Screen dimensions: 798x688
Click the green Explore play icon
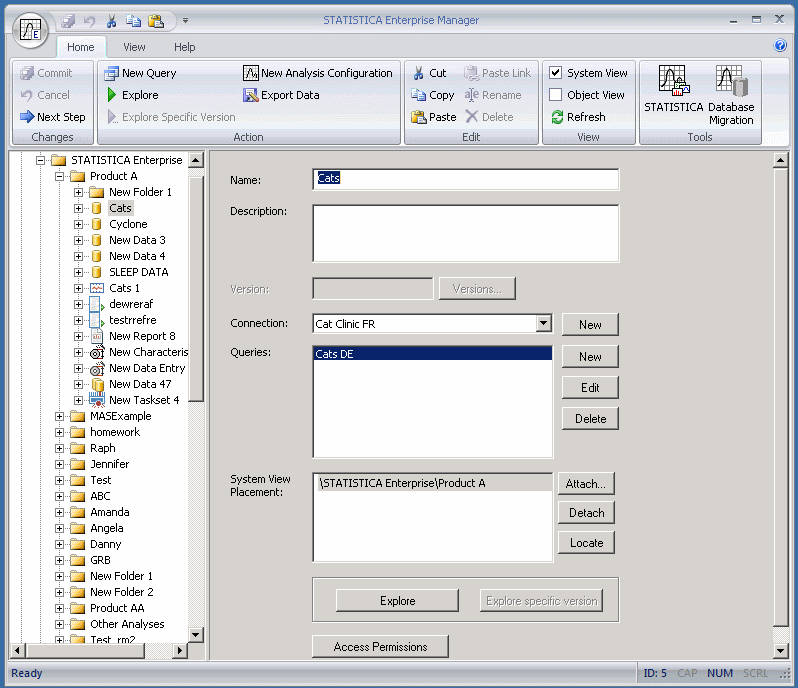pyautogui.click(x=112, y=95)
